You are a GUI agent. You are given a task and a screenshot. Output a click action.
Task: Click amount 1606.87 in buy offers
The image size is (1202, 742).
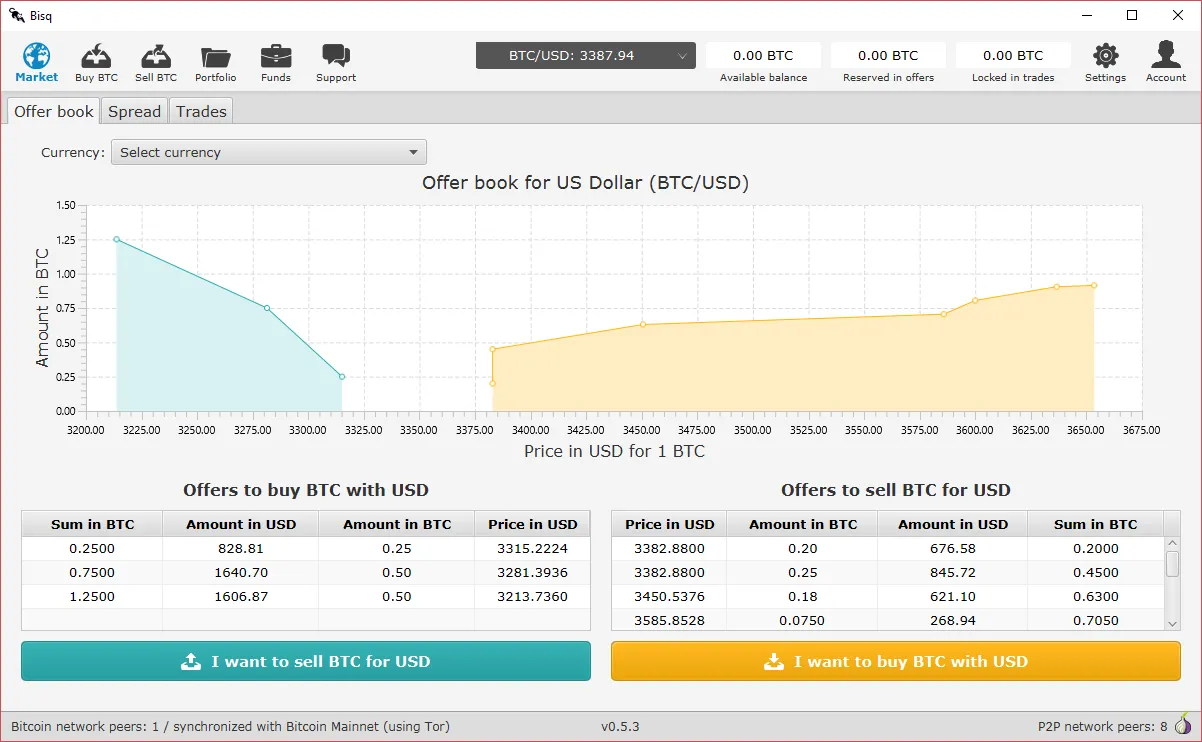click(240, 597)
